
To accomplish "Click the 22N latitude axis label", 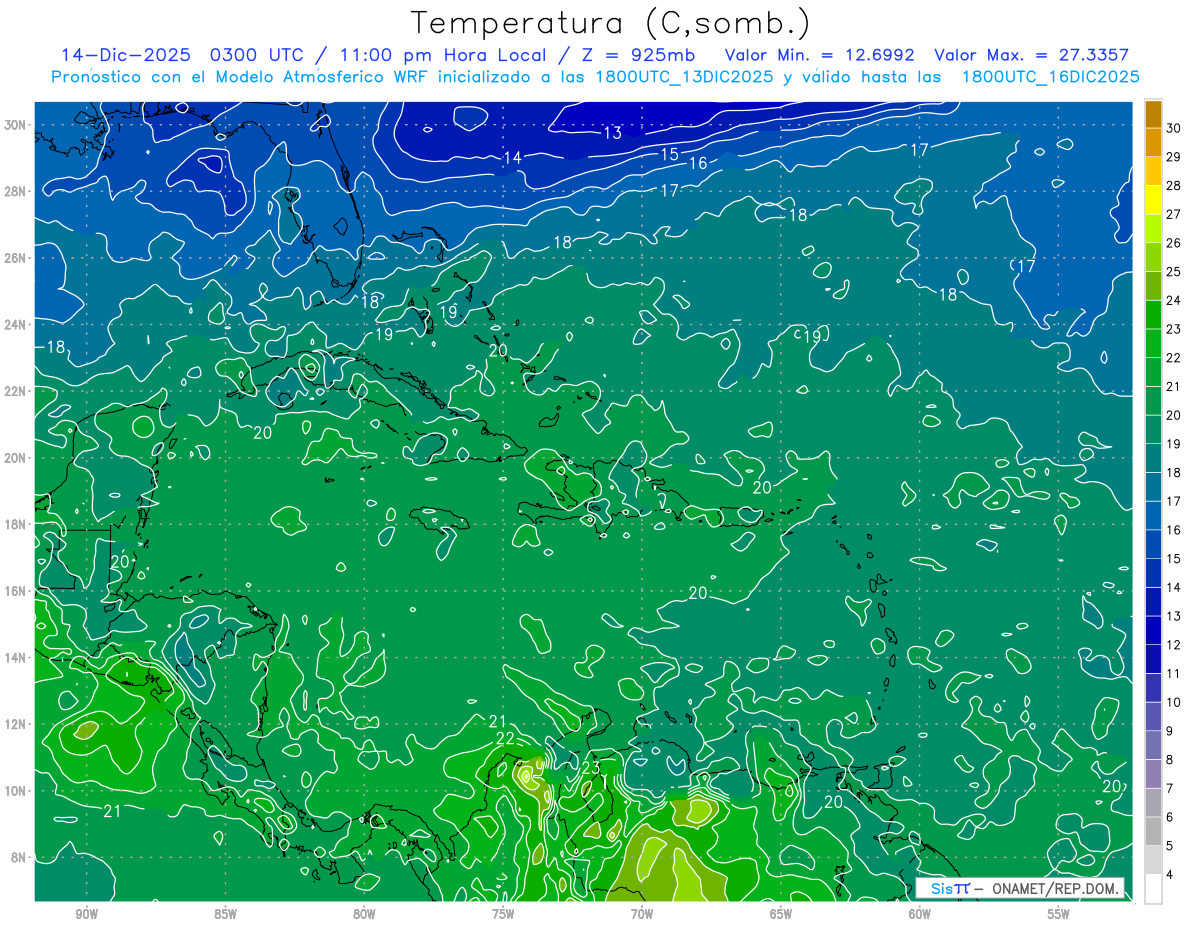I will click(x=17, y=391).
